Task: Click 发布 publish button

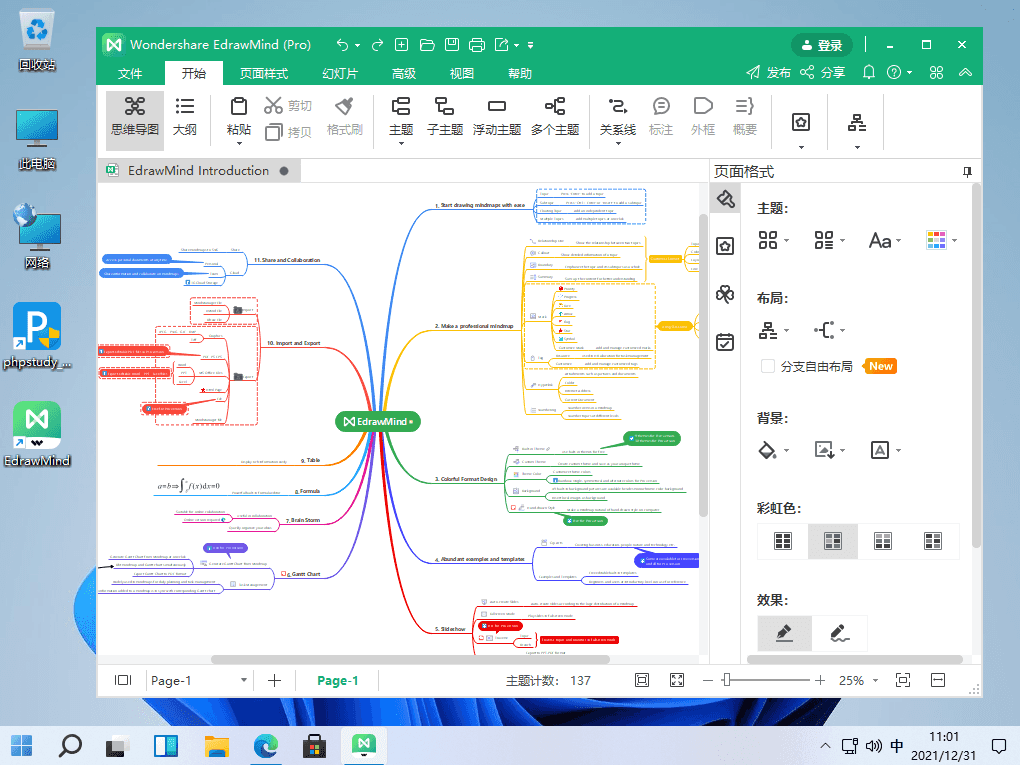Action: pyautogui.click(x=768, y=72)
